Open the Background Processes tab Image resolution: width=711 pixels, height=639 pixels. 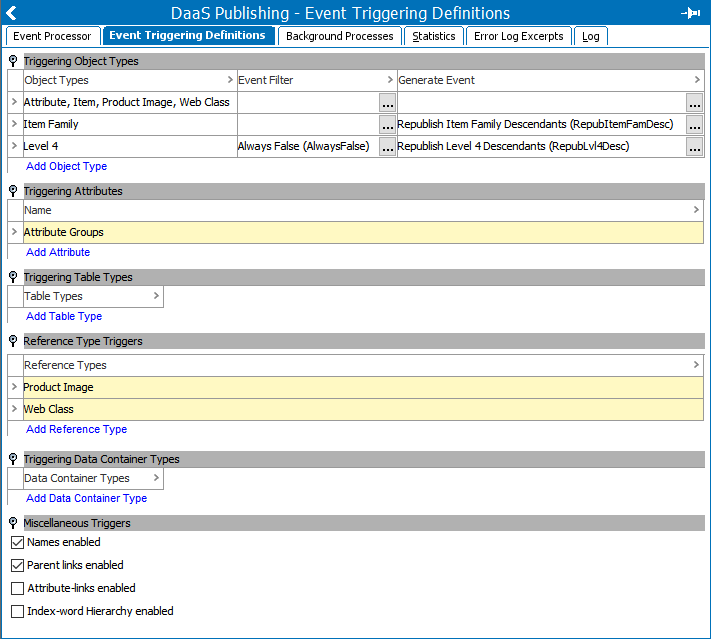pyautogui.click(x=340, y=36)
